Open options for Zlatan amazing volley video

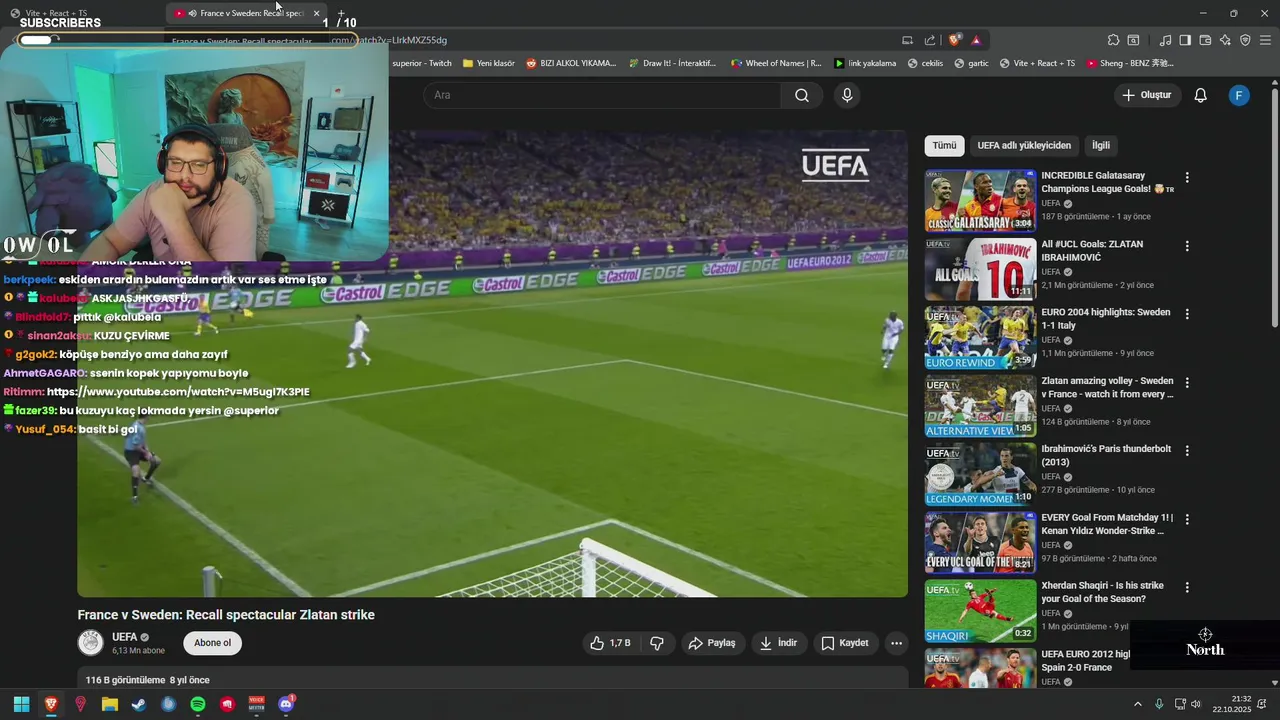pos(1187,383)
